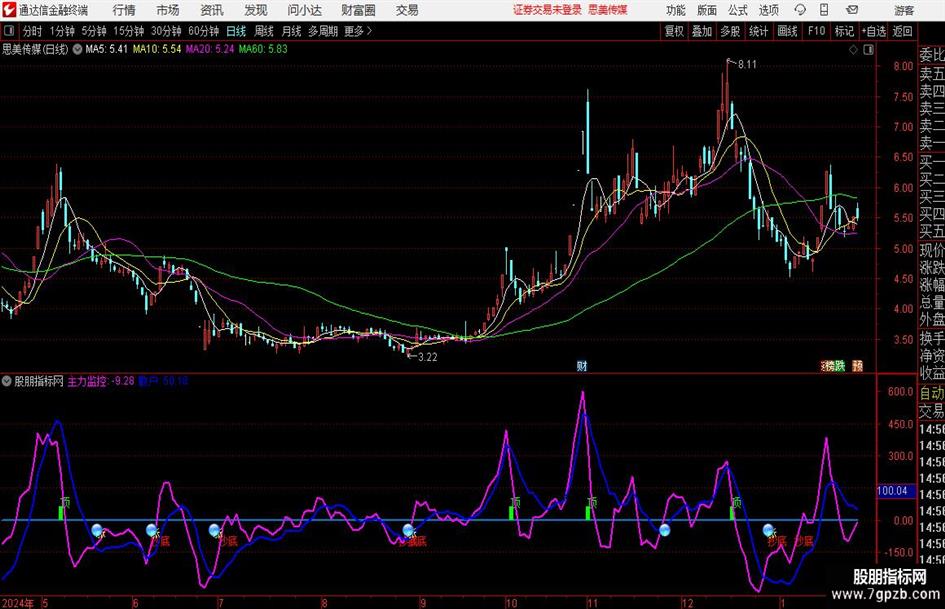Open the 选项 menu
The image size is (945, 609).
(768, 10)
